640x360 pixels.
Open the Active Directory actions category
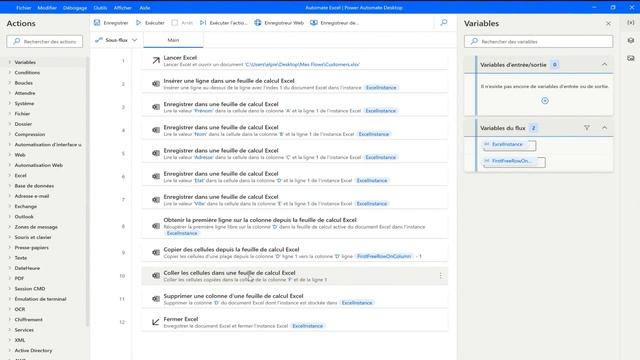click(x=33, y=350)
